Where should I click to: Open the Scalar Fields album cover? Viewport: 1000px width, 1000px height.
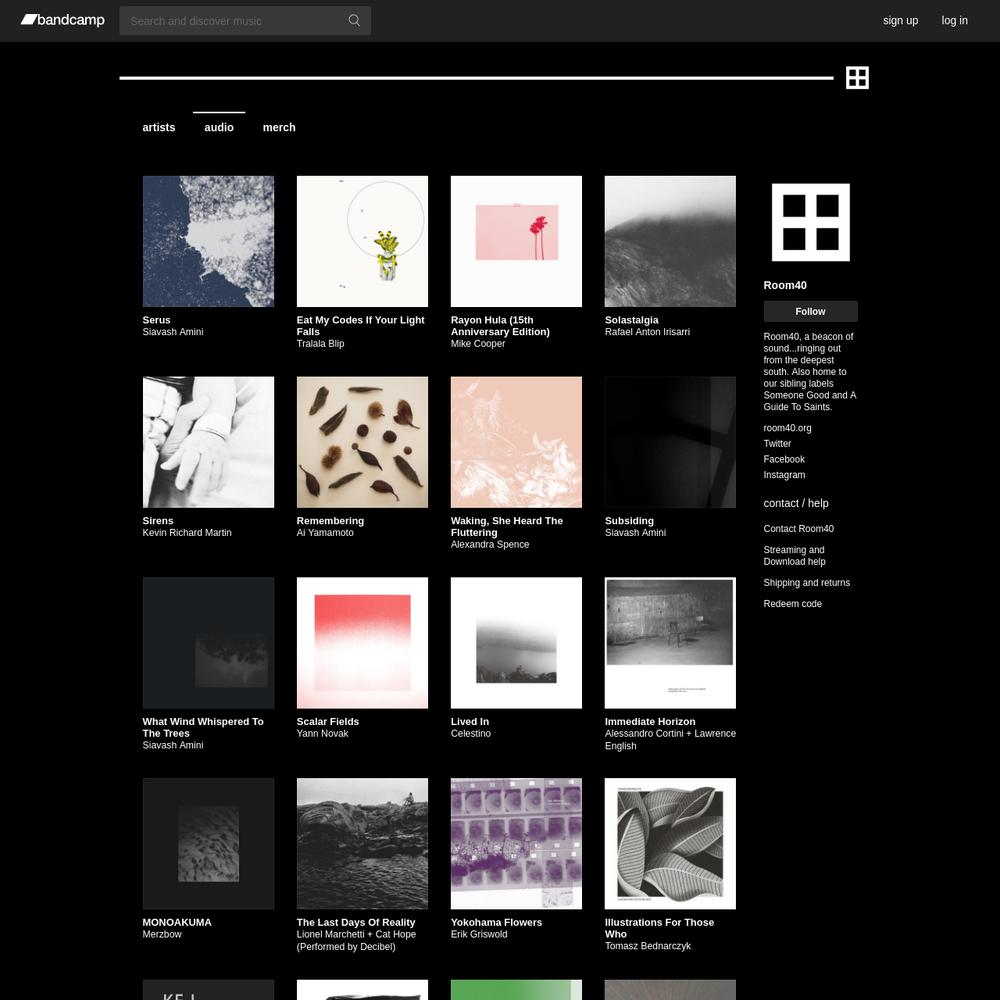[362, 643]
